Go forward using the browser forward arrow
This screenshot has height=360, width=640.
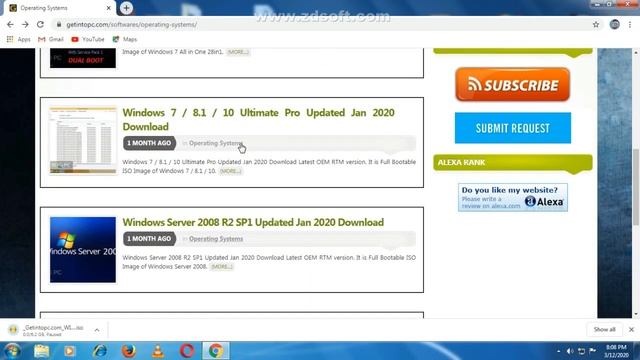pyautogui.click(x=25, y=24)
